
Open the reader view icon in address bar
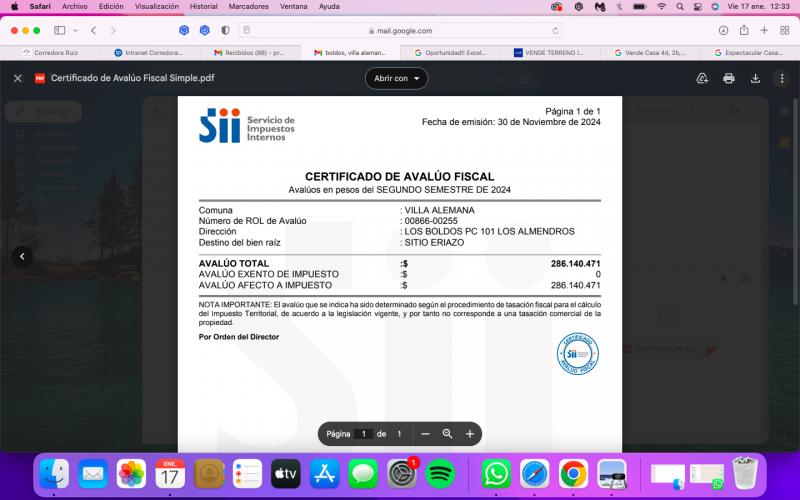pos(247,31)
